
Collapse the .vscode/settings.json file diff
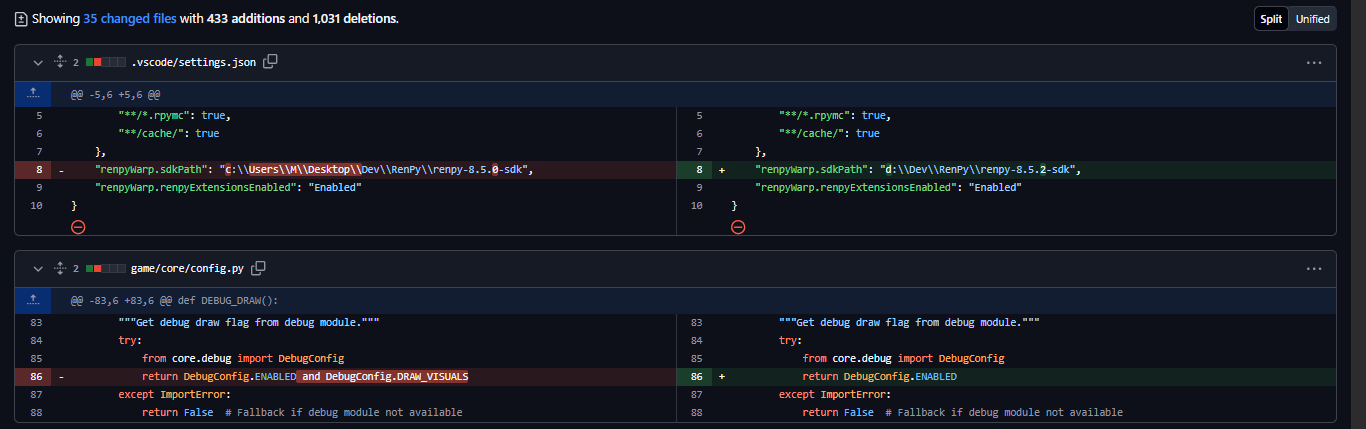click(38, 62)
